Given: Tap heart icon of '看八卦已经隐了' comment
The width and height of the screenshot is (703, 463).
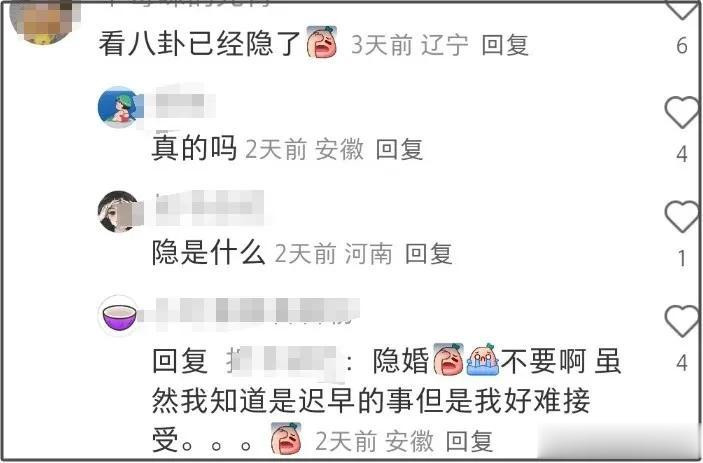Looking at the screenshot, I should [x=682, y=10].
